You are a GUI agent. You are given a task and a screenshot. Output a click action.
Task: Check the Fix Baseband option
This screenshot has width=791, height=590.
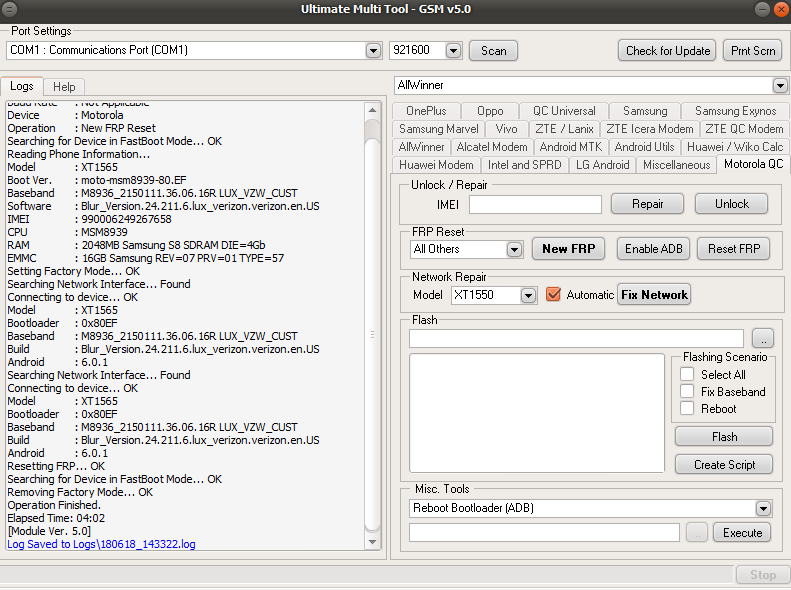click(x=687, y=391)
